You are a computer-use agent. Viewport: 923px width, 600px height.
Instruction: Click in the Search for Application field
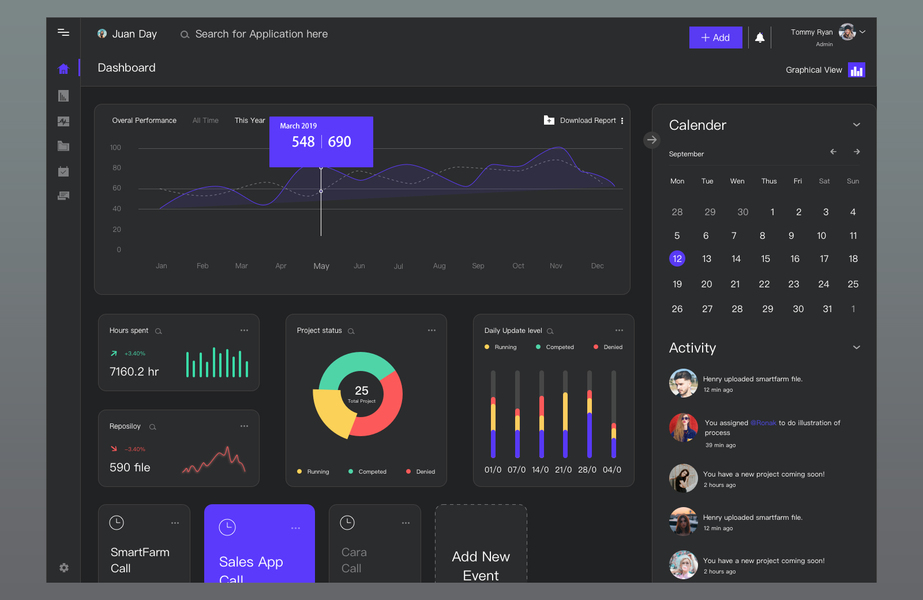point(261,34)
